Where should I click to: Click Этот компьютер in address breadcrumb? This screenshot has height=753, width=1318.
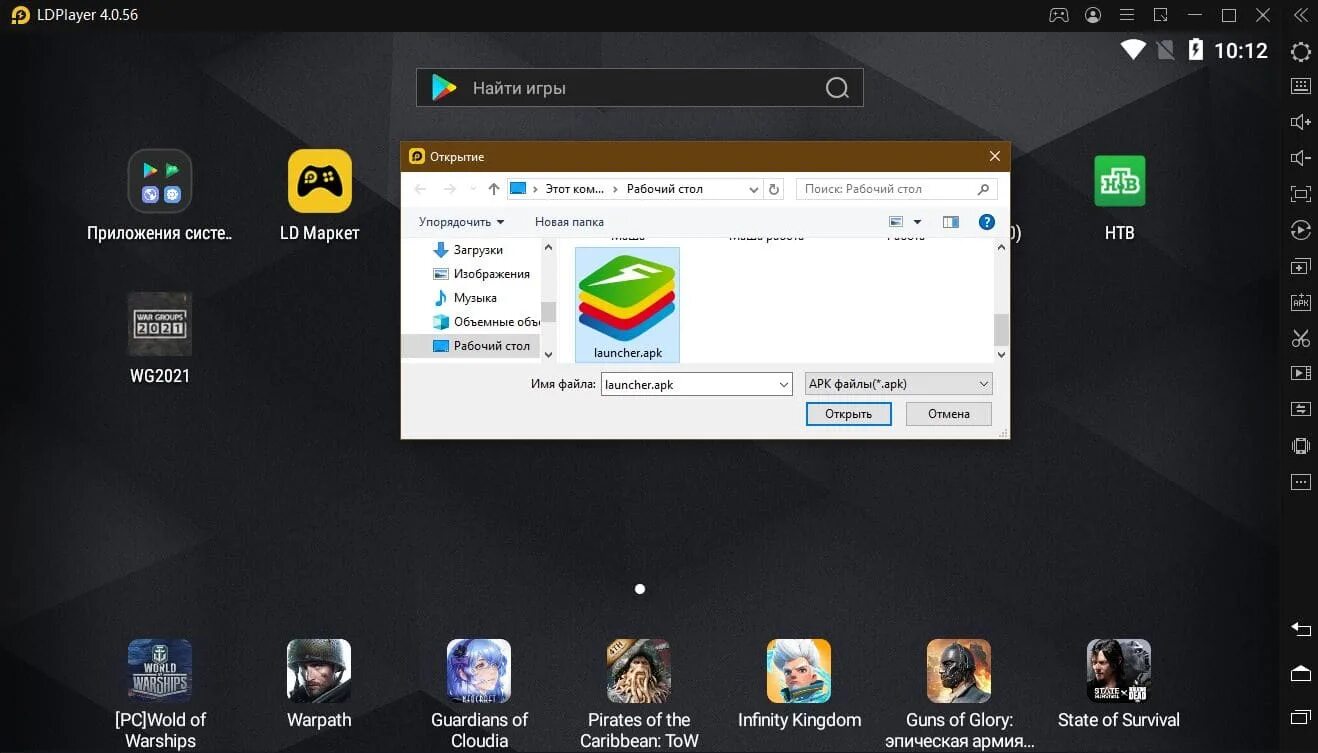coord(574,189)
